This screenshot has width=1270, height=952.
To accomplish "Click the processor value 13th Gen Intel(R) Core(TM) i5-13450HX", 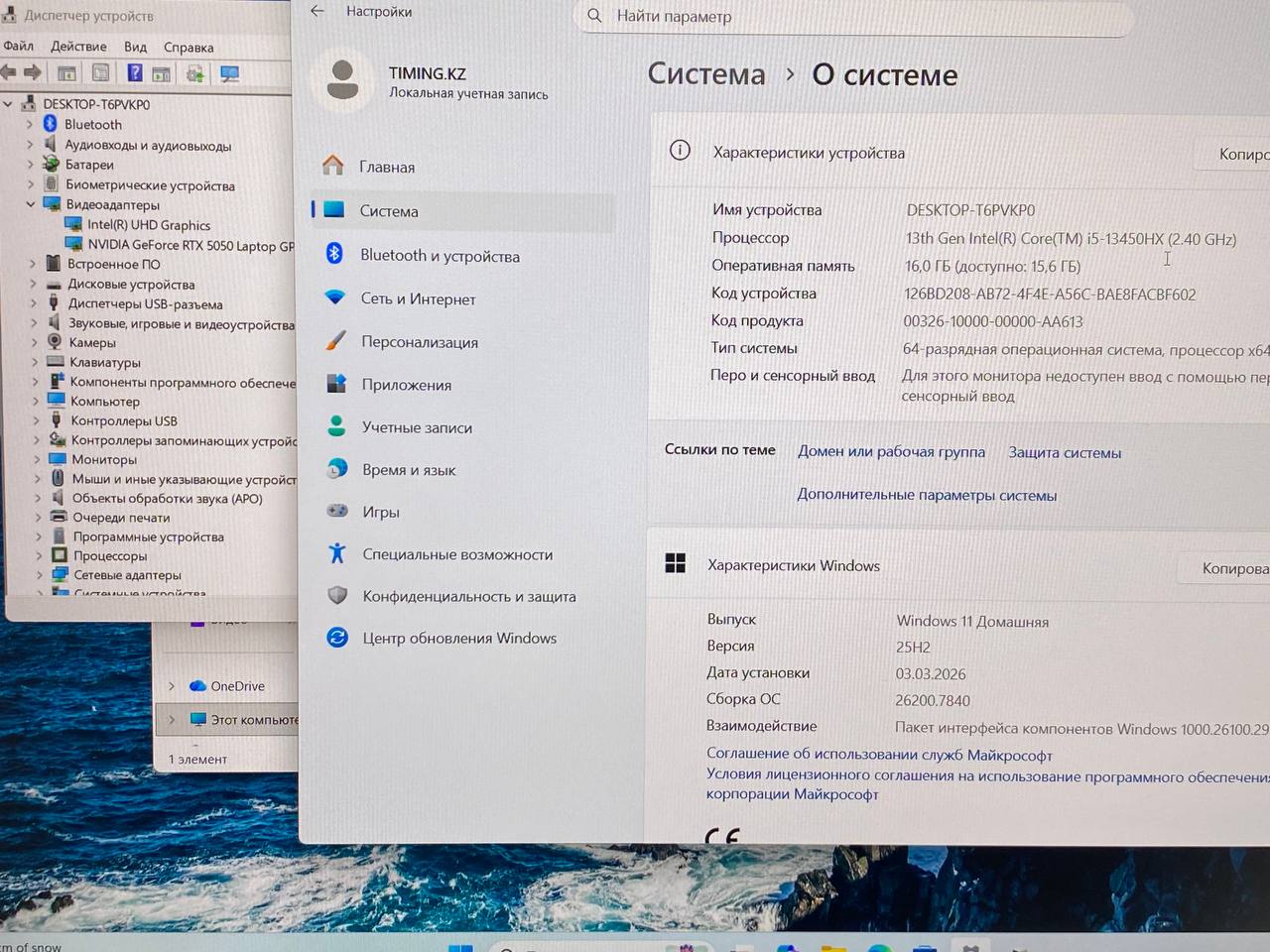I will (1071, 239).
